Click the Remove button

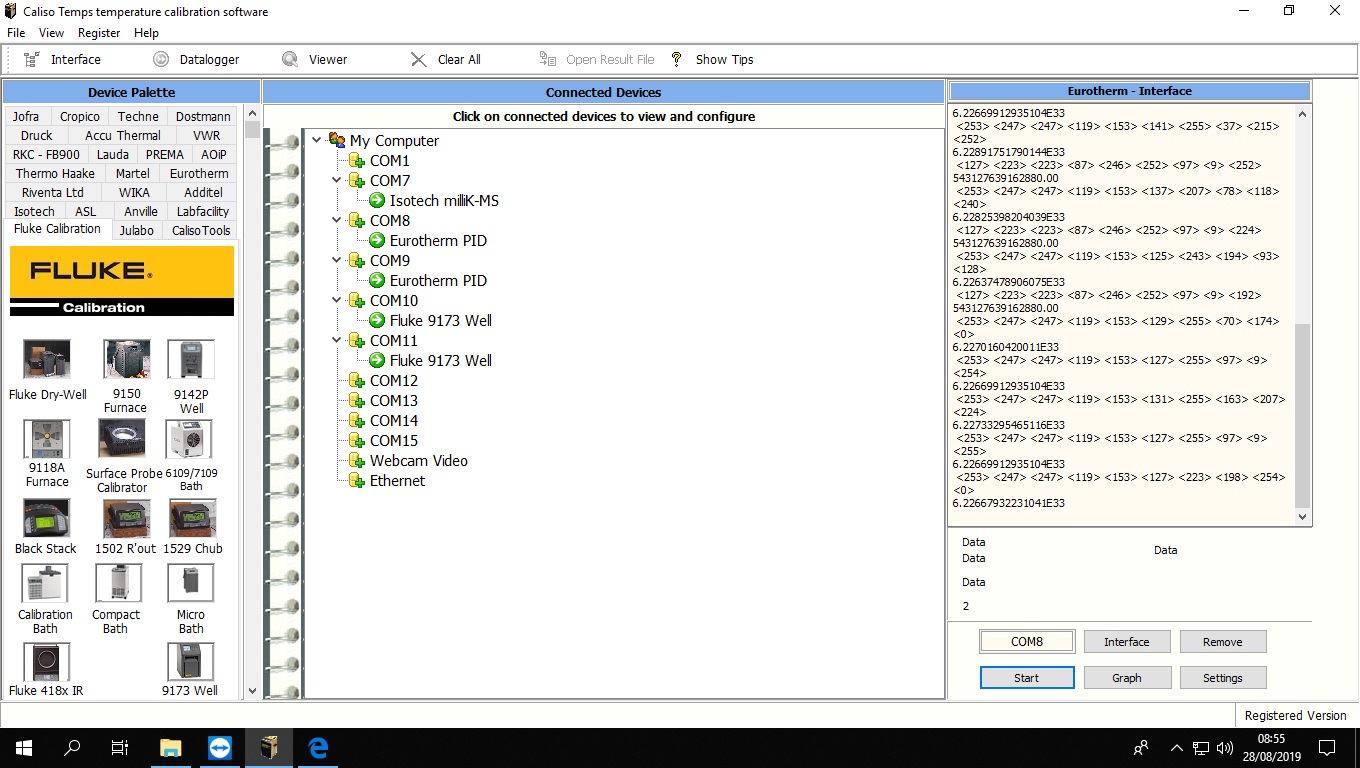pos(1223,642)
